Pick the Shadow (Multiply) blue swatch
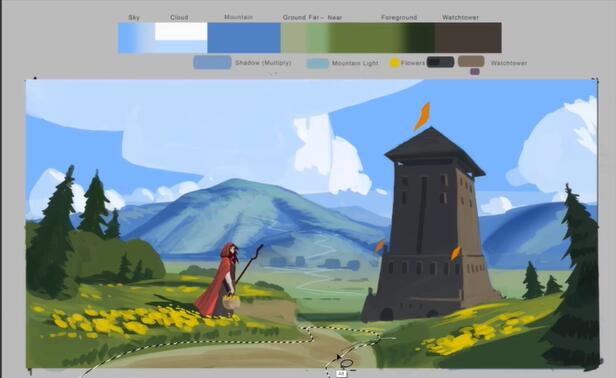Viewport: 616px width, 378px height. coord(212,62)
